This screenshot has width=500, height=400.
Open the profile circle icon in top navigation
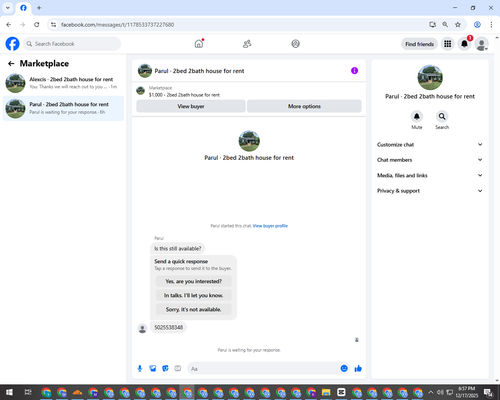coord(295,44)
